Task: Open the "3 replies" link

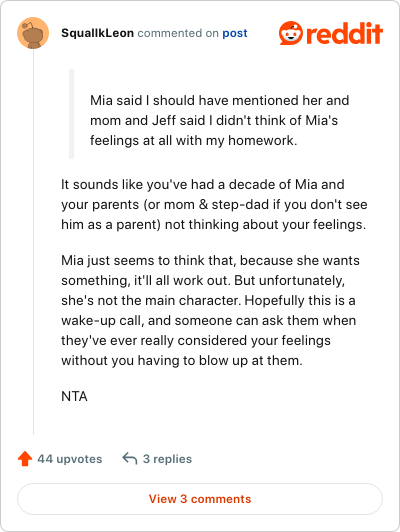Action: pos(167,459)
